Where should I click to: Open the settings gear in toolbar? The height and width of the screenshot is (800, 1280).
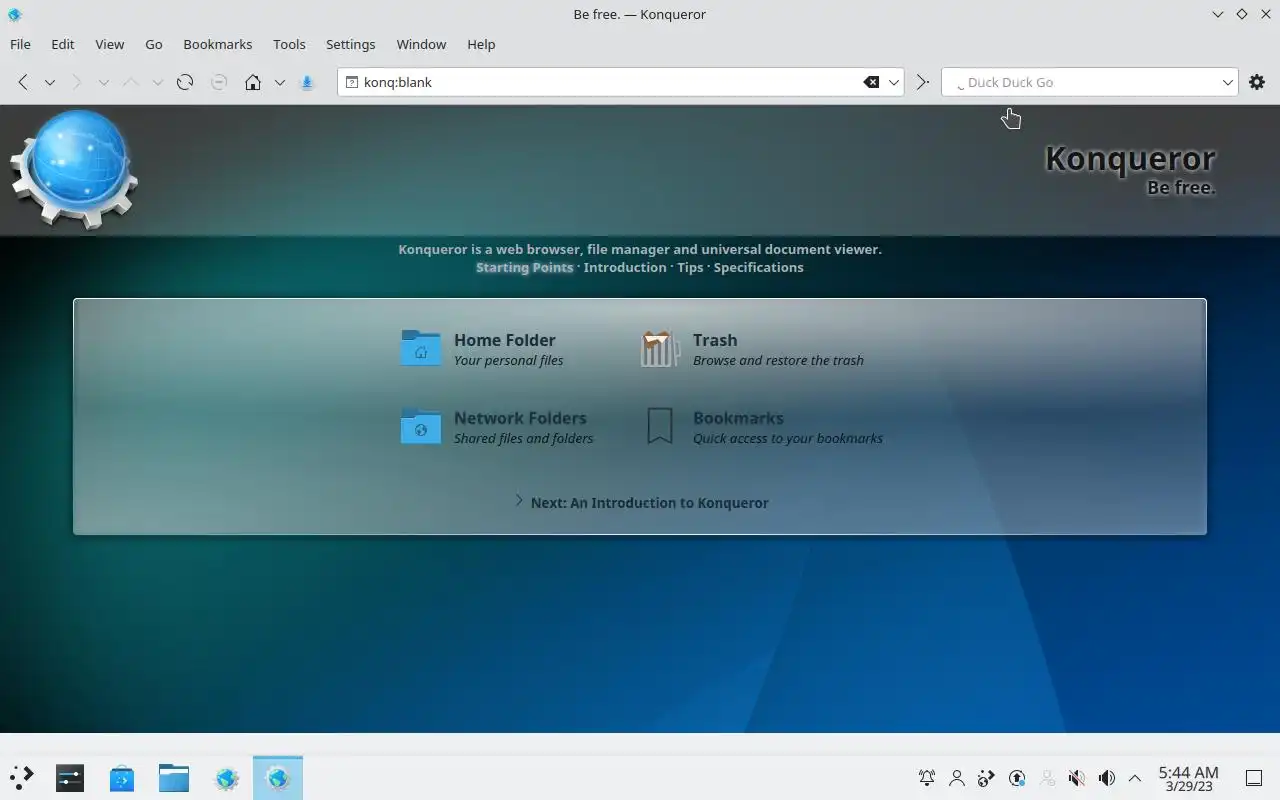[1257, 82]
